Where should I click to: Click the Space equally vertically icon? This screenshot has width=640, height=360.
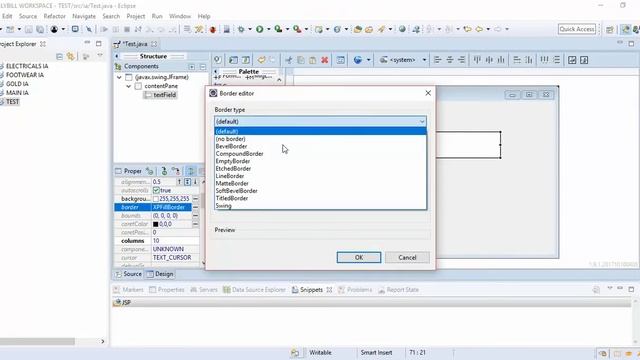(556, 60)
